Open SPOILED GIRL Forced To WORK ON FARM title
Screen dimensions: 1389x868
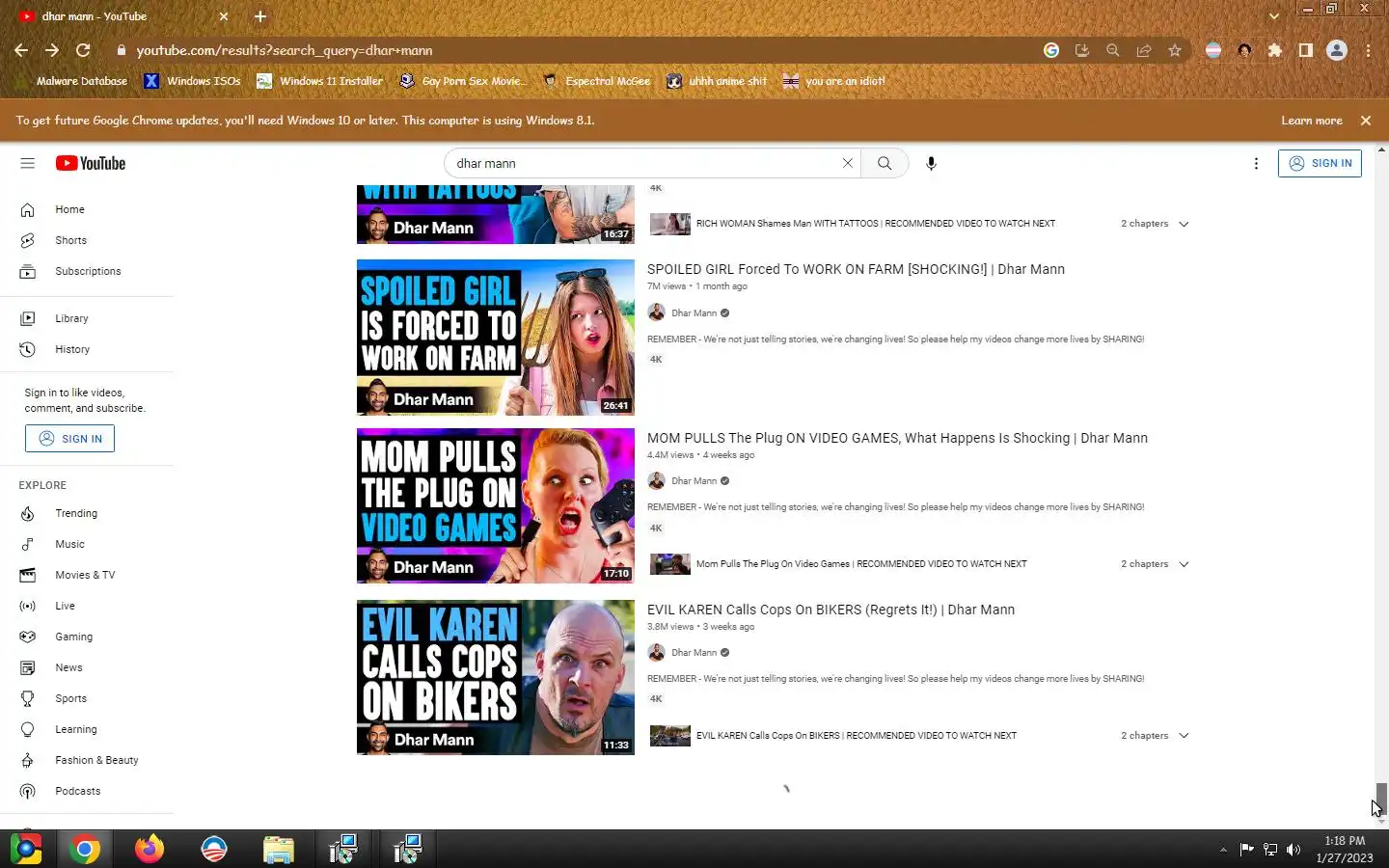(x=856, y=269)
